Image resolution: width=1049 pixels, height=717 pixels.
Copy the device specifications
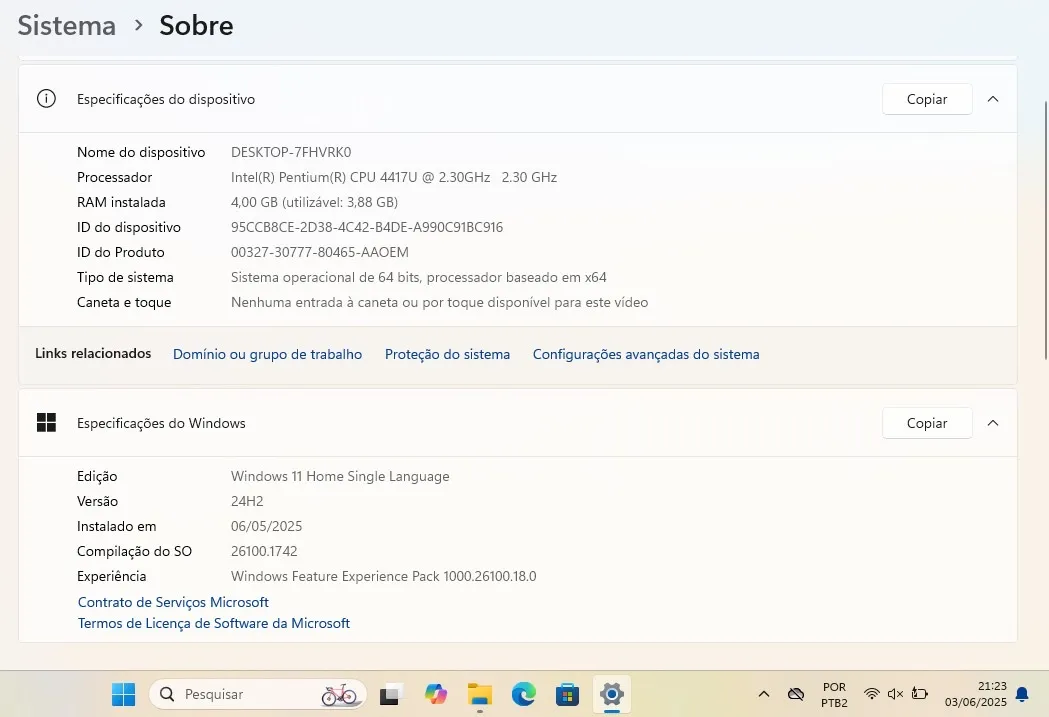(x=927, y=99)
